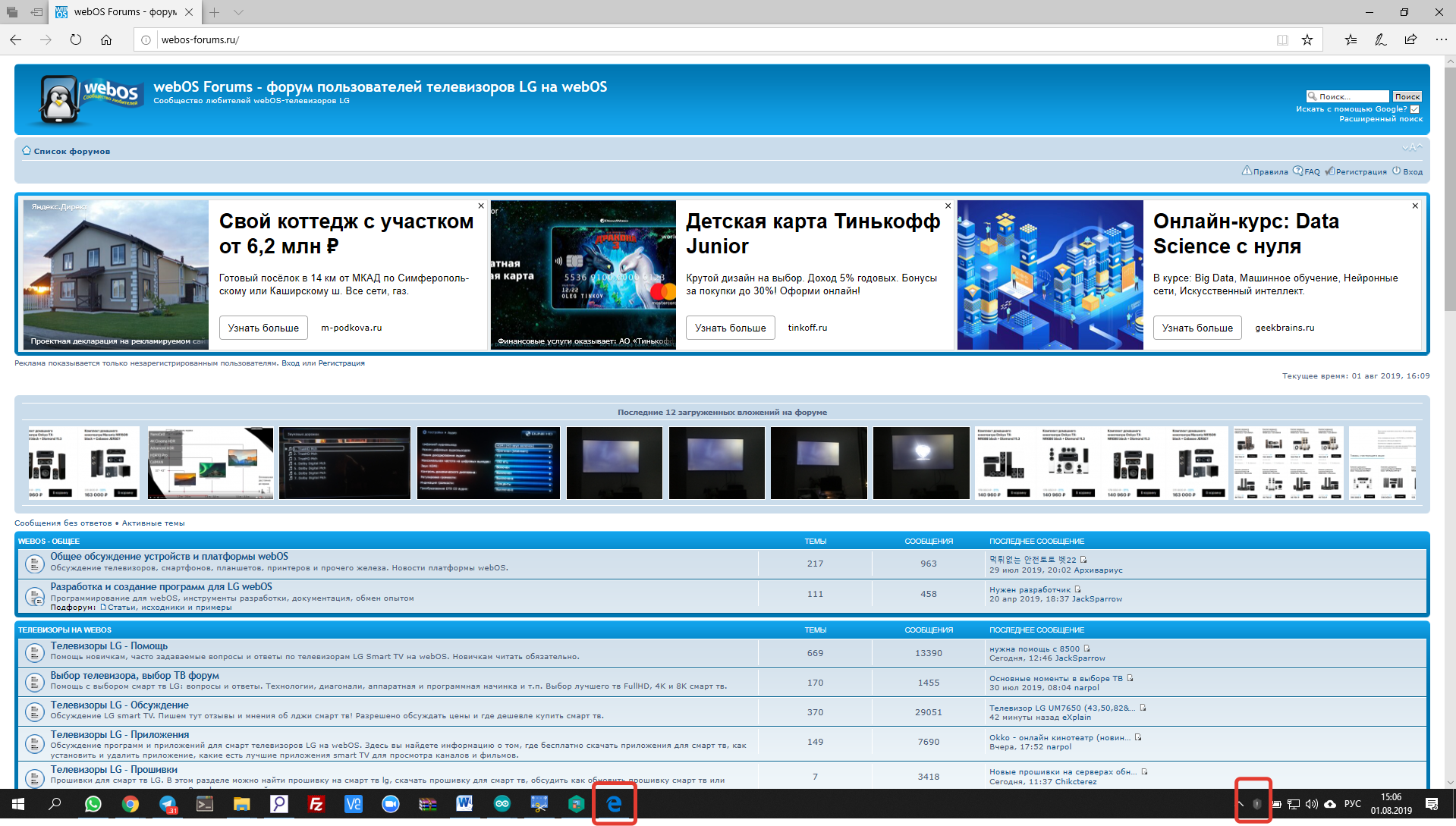Open the ТЕЛЕВИЗОРЫ НА WEBOS category header
Viewport: 1456px width, 826px height.
tap(64, 630)
